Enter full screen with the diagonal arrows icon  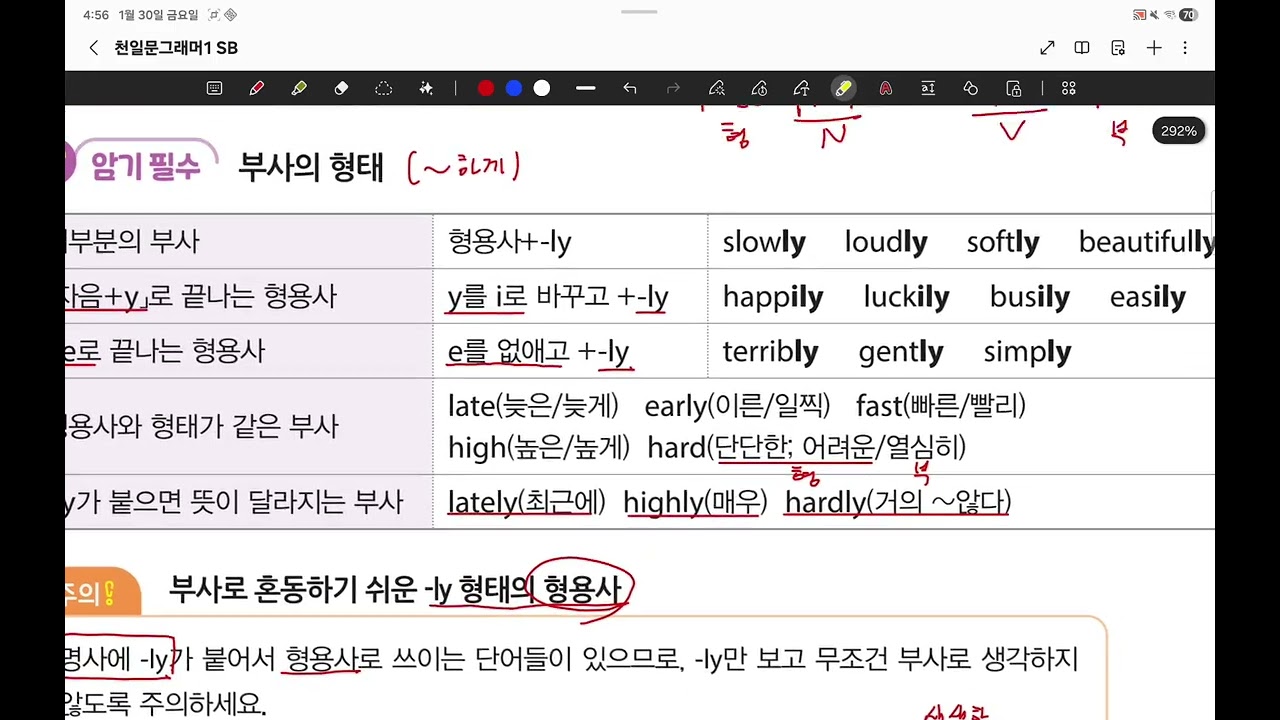[1047, 48]
